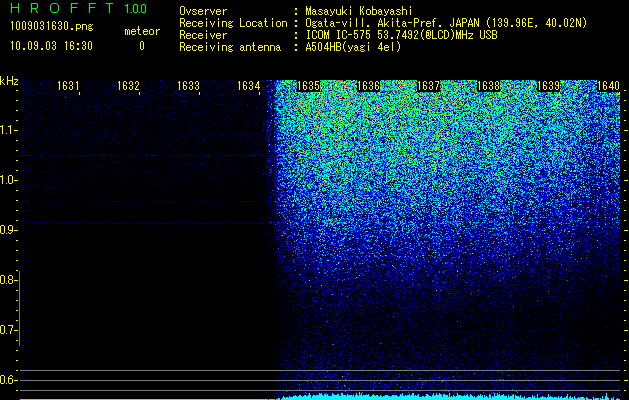
Task: Select the file name 1009031630.png
Action: [52, 26]
